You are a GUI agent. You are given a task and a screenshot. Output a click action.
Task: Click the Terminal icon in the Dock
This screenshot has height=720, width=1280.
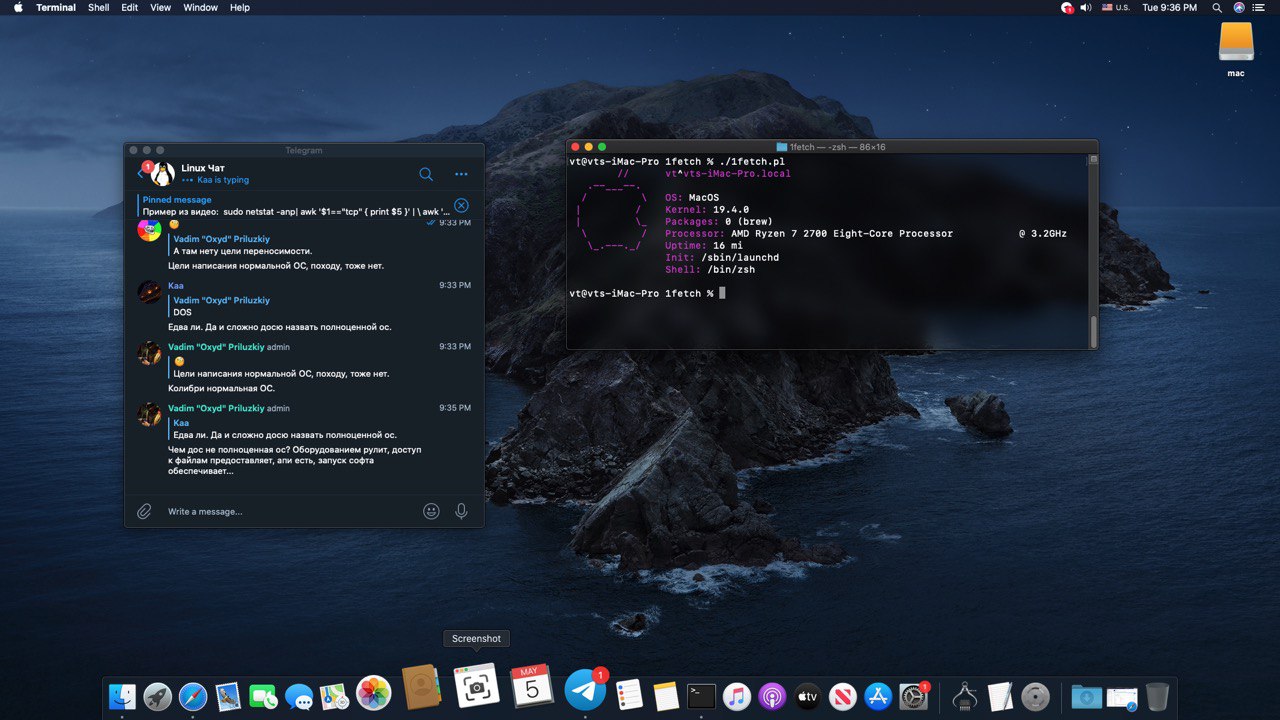701,696
